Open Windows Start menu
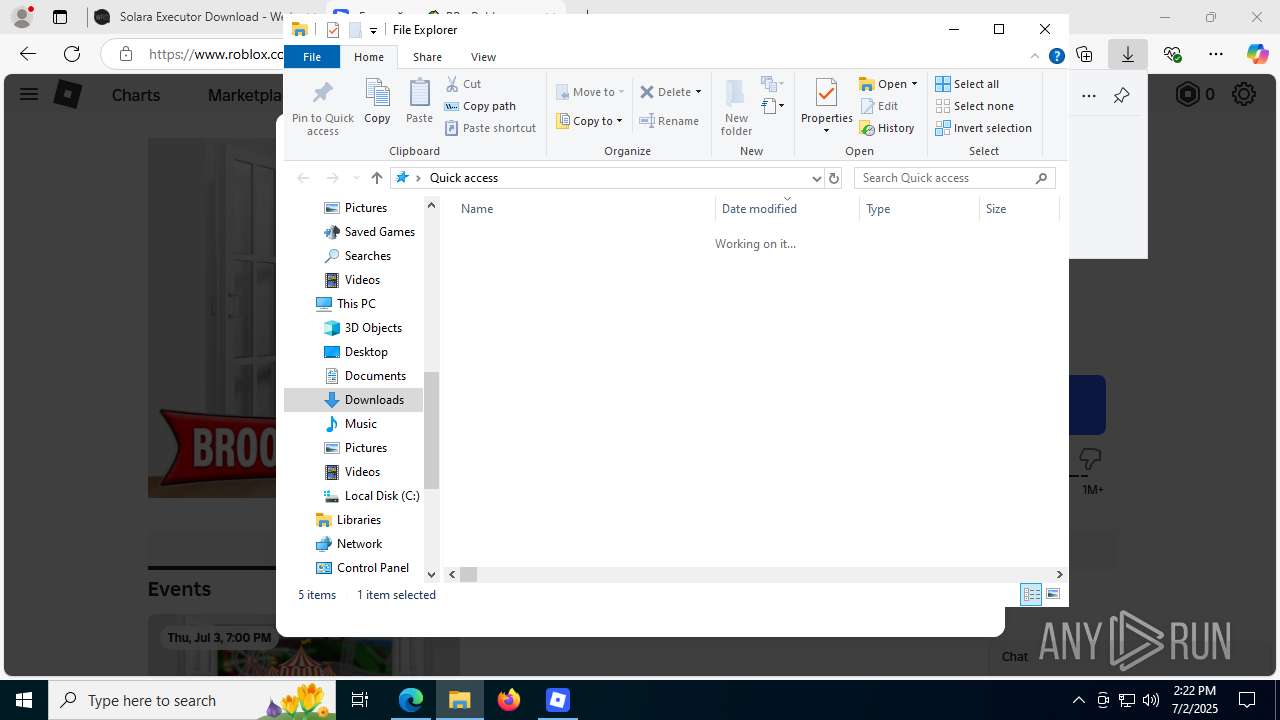 tap(24, 700)
